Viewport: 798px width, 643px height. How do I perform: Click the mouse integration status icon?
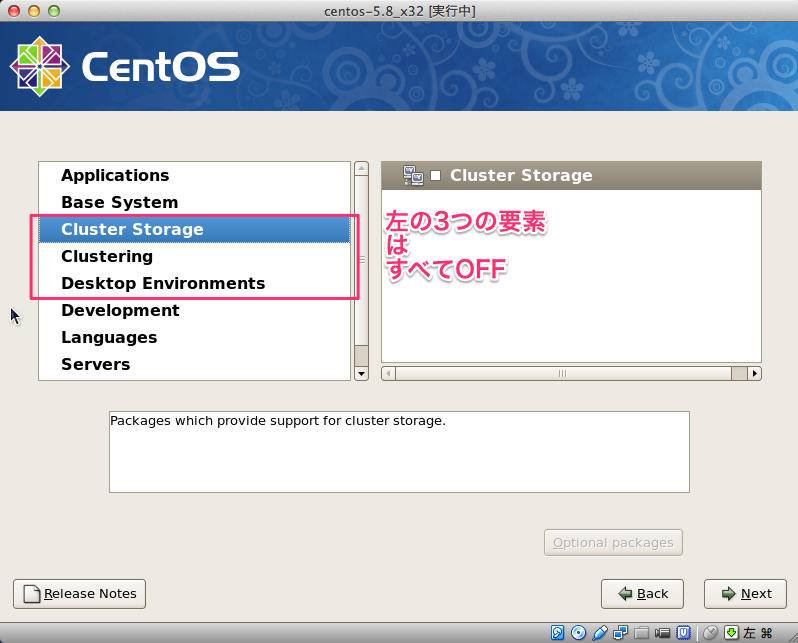710,632
